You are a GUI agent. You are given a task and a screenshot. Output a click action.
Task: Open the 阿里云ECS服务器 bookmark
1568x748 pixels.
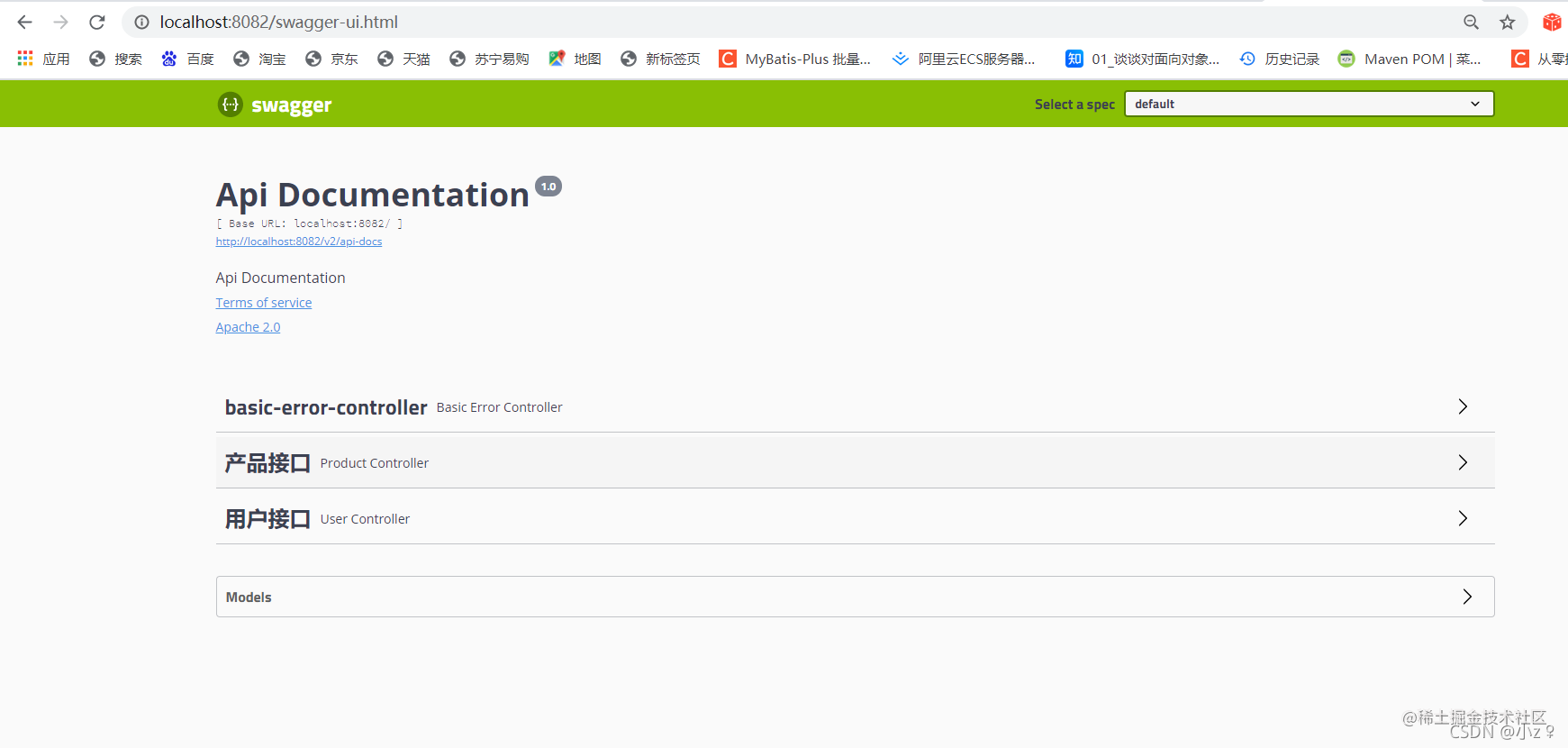click(964, 59)
